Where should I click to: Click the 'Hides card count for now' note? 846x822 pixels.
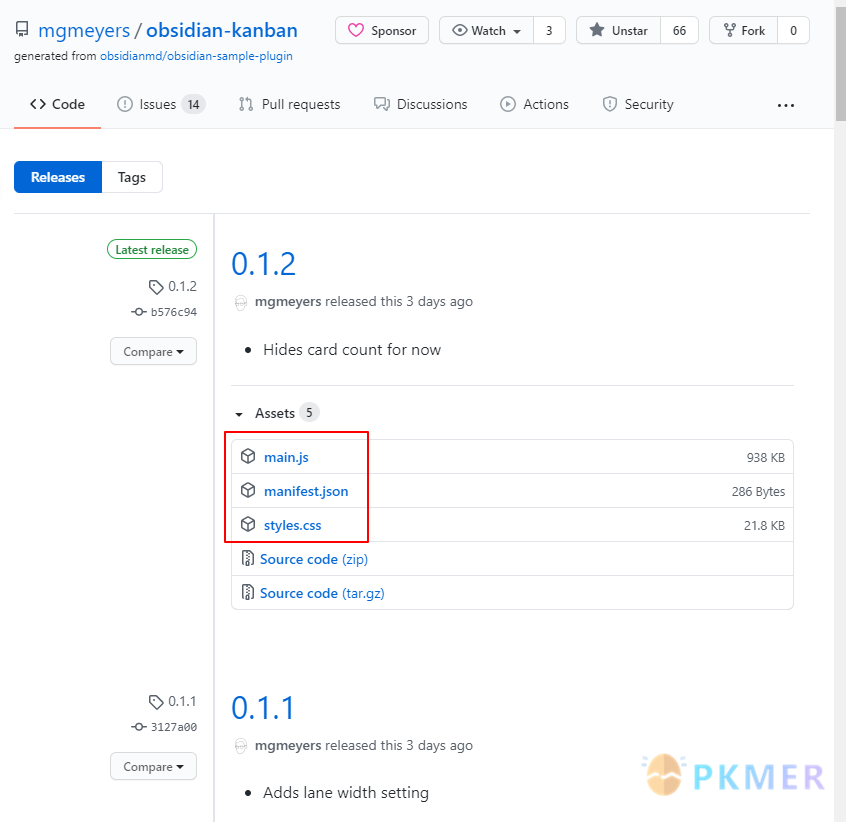point(352,350)
